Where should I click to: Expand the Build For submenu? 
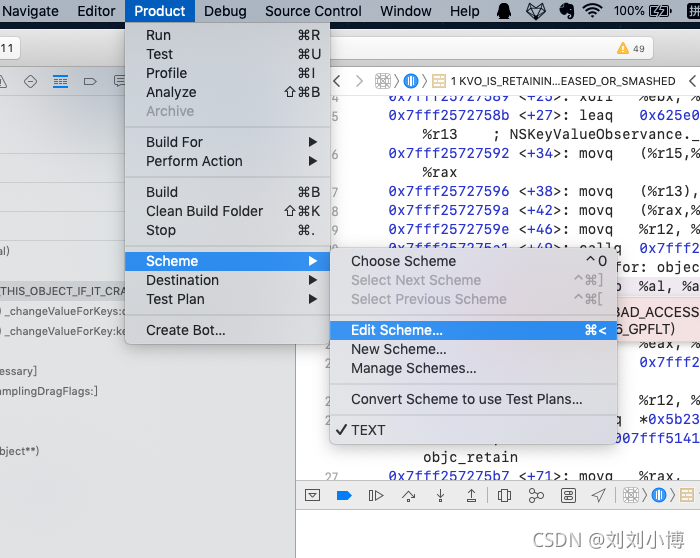228,142
